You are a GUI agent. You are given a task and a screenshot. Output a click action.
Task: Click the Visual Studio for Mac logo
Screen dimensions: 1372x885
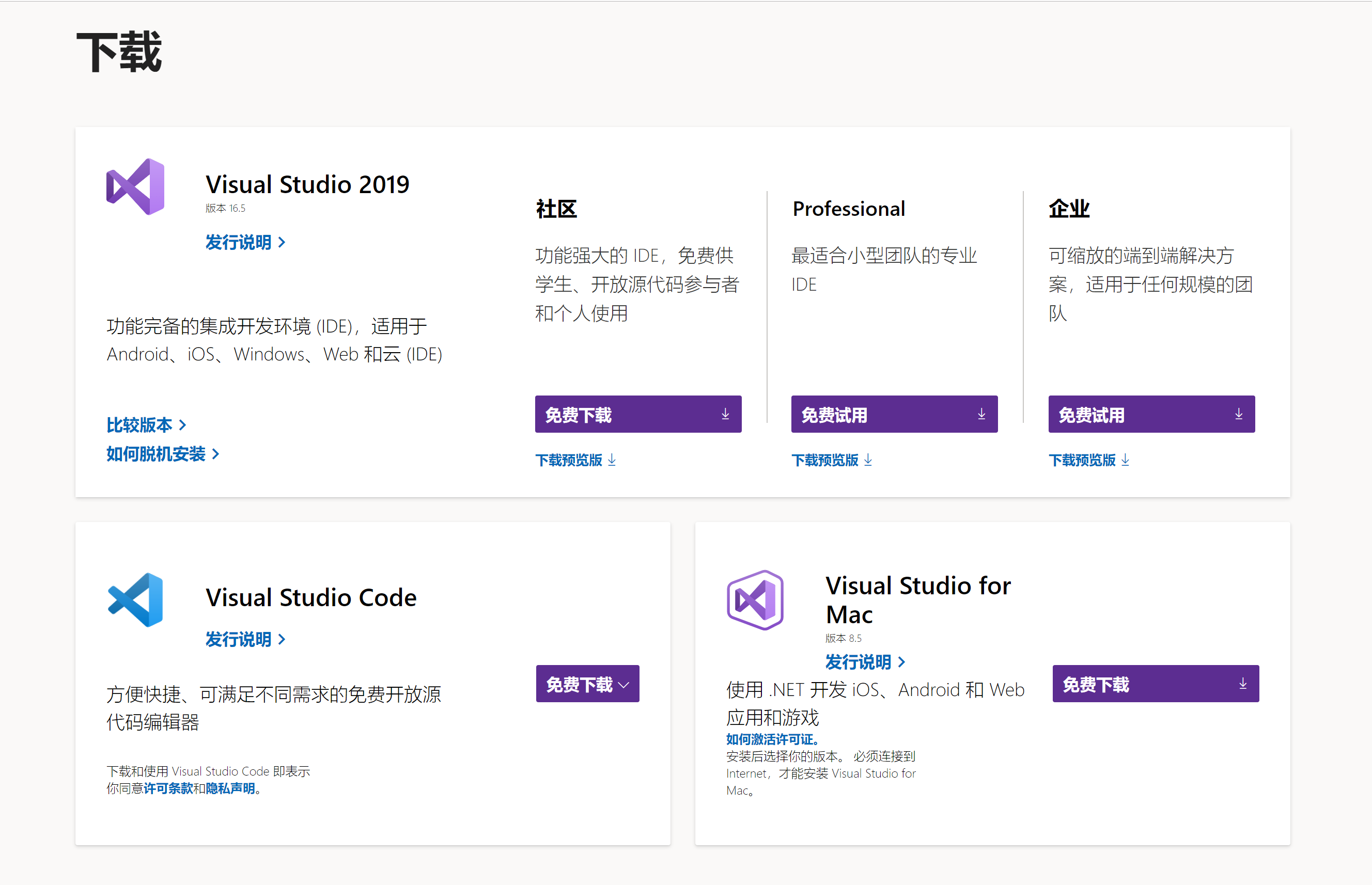point(755,599)
